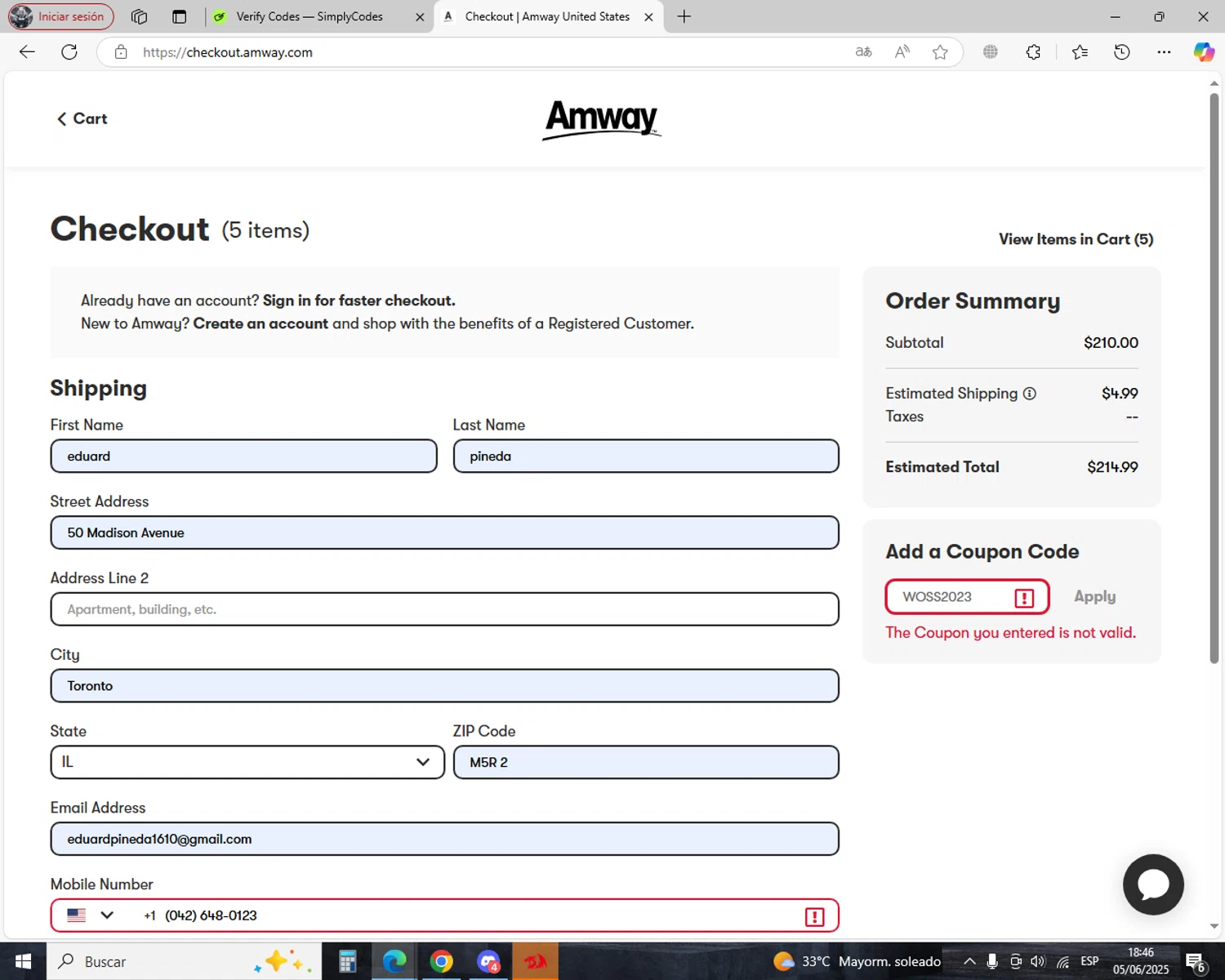This screenshot has height=980, width=1225.
Task: Edit the Street Address field
Action: pyautogui.click(x=444, y=532)
